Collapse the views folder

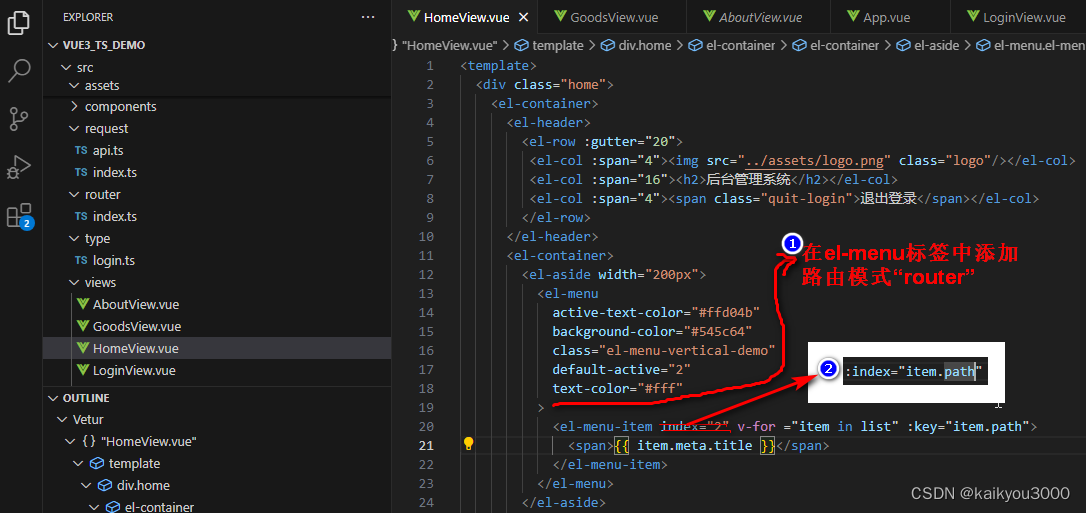pos(74,282)
